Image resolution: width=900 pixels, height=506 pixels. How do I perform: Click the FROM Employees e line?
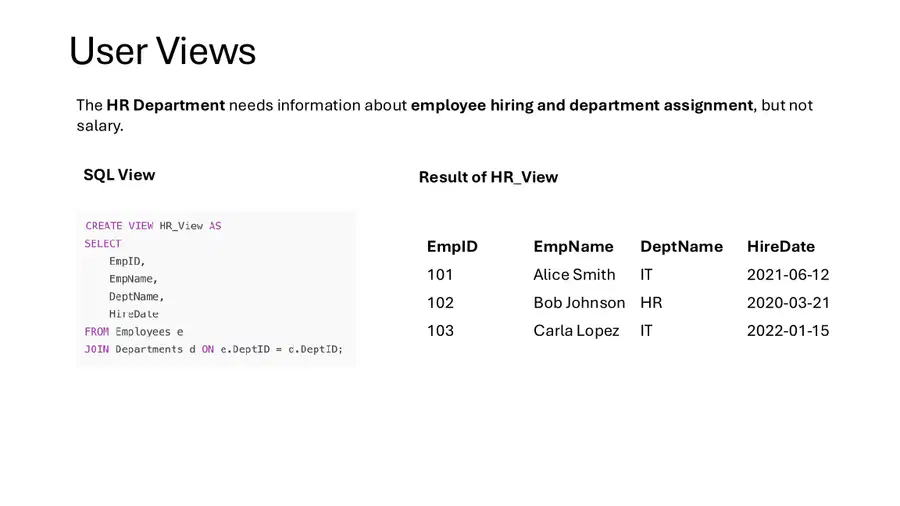pyautogui.click(x=134, y=332)
